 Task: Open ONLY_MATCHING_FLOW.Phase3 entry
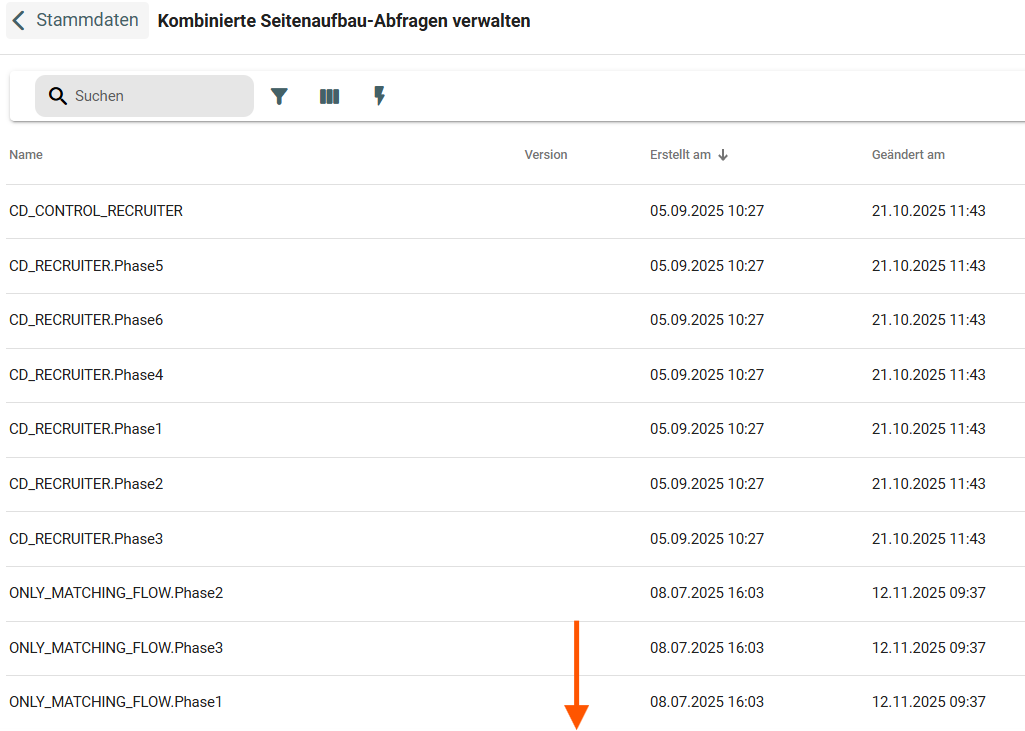tap(116, 648)
